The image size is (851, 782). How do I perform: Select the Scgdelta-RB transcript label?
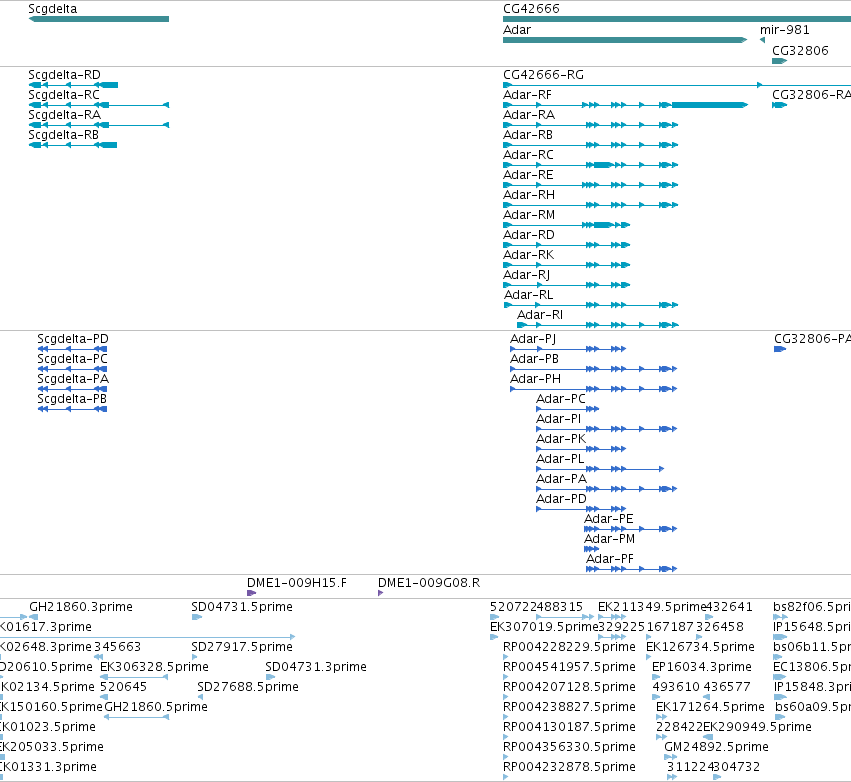[63, 135]
